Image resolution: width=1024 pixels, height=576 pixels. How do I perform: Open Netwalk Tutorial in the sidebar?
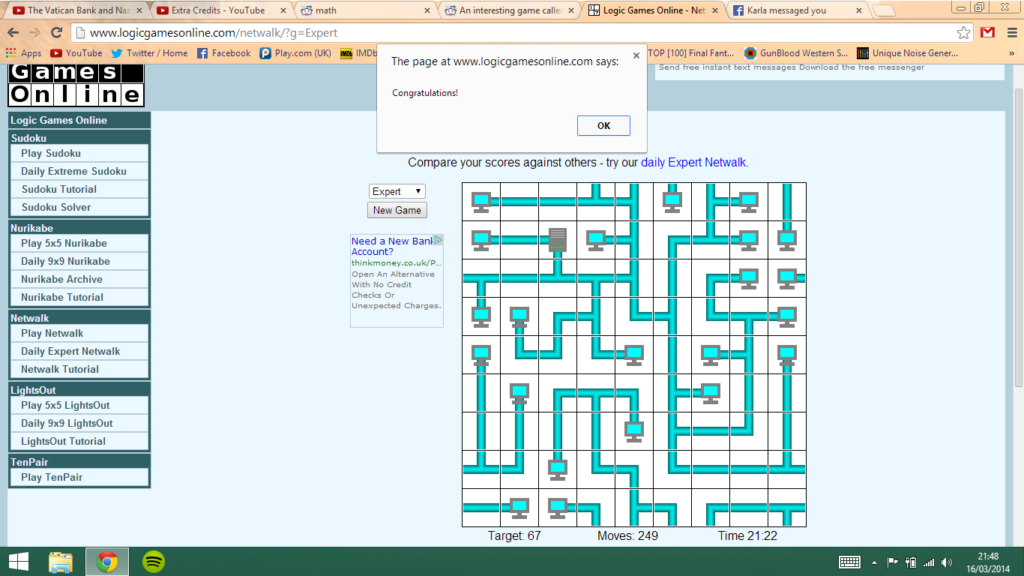(60, 369)
